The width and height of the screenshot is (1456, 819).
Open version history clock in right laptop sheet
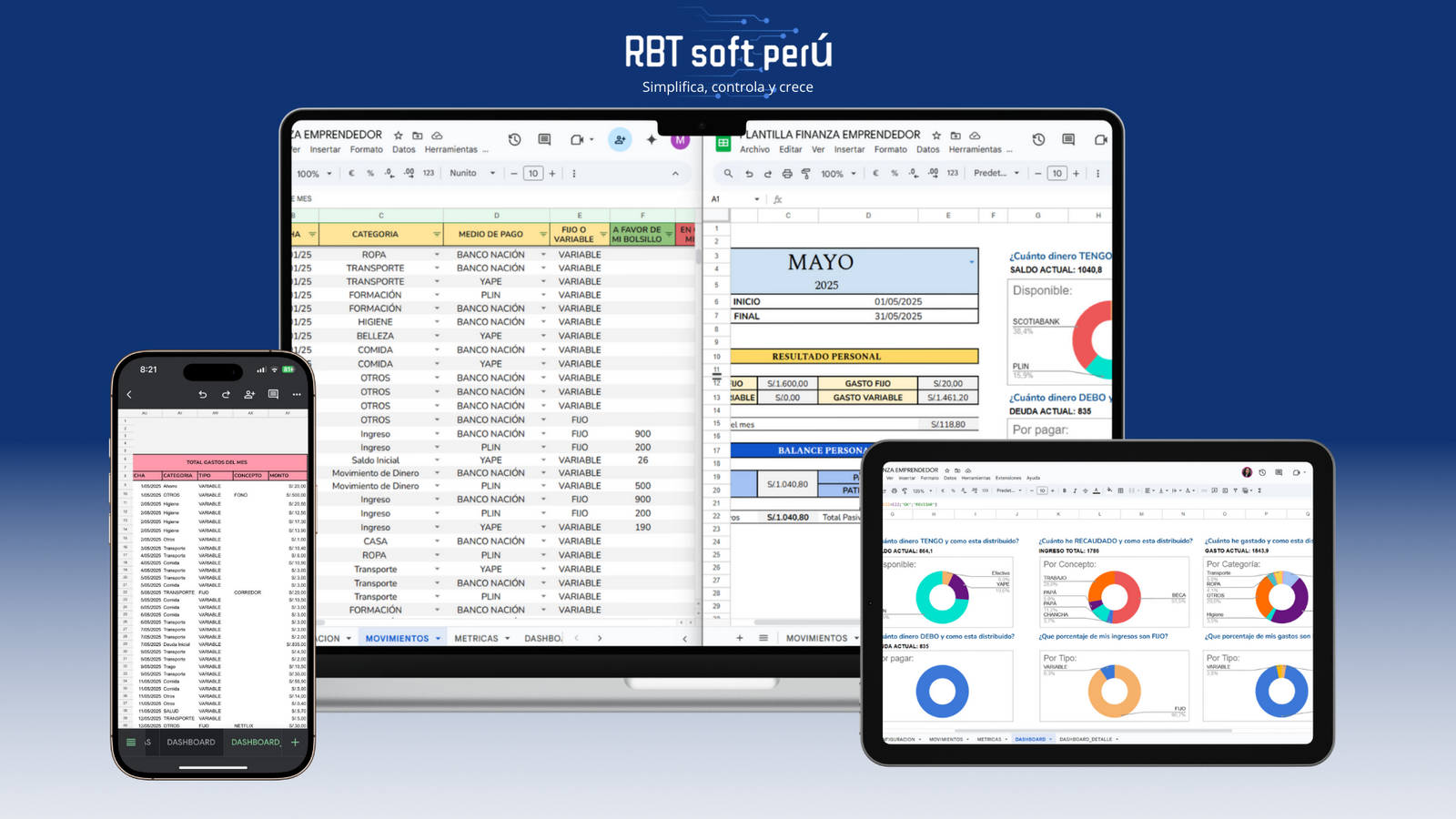click(1038, 139)
